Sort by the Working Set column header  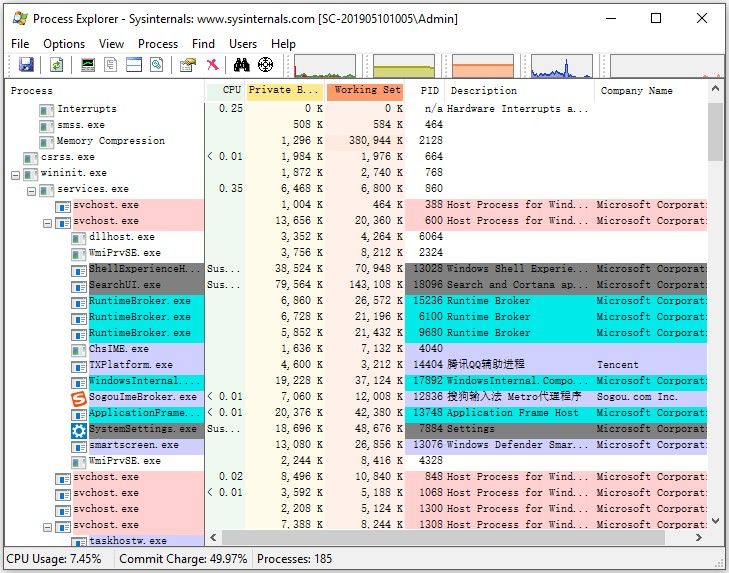point(365,90)
